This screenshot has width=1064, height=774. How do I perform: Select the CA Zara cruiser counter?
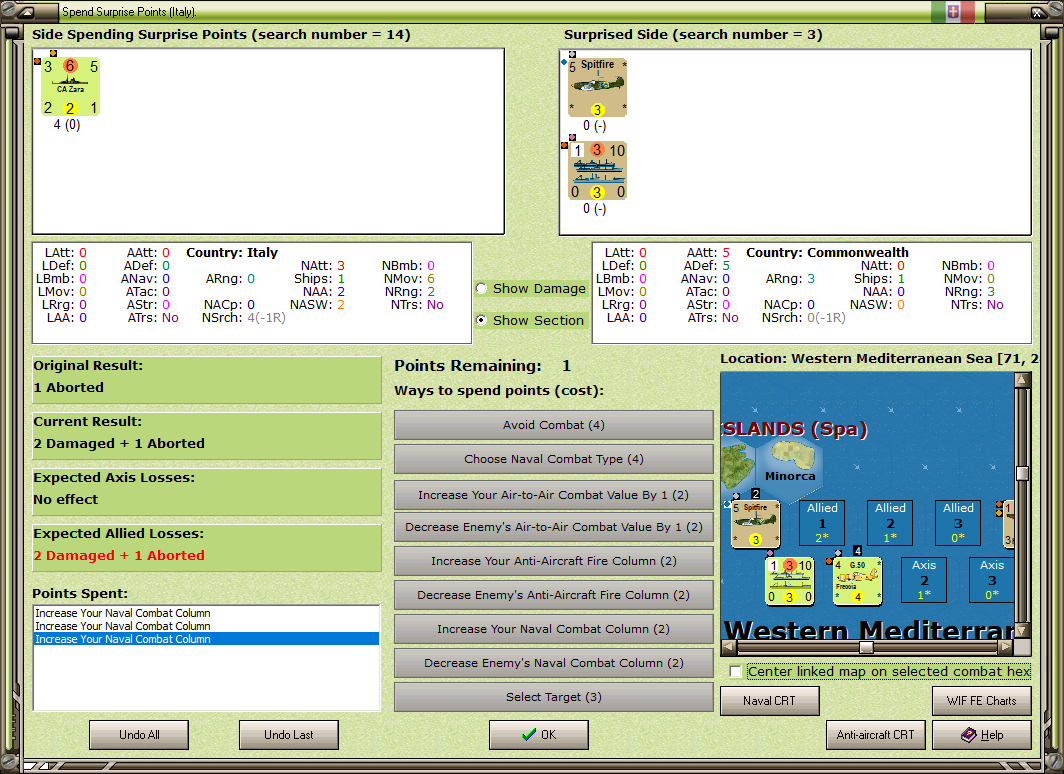pos(70,87)
